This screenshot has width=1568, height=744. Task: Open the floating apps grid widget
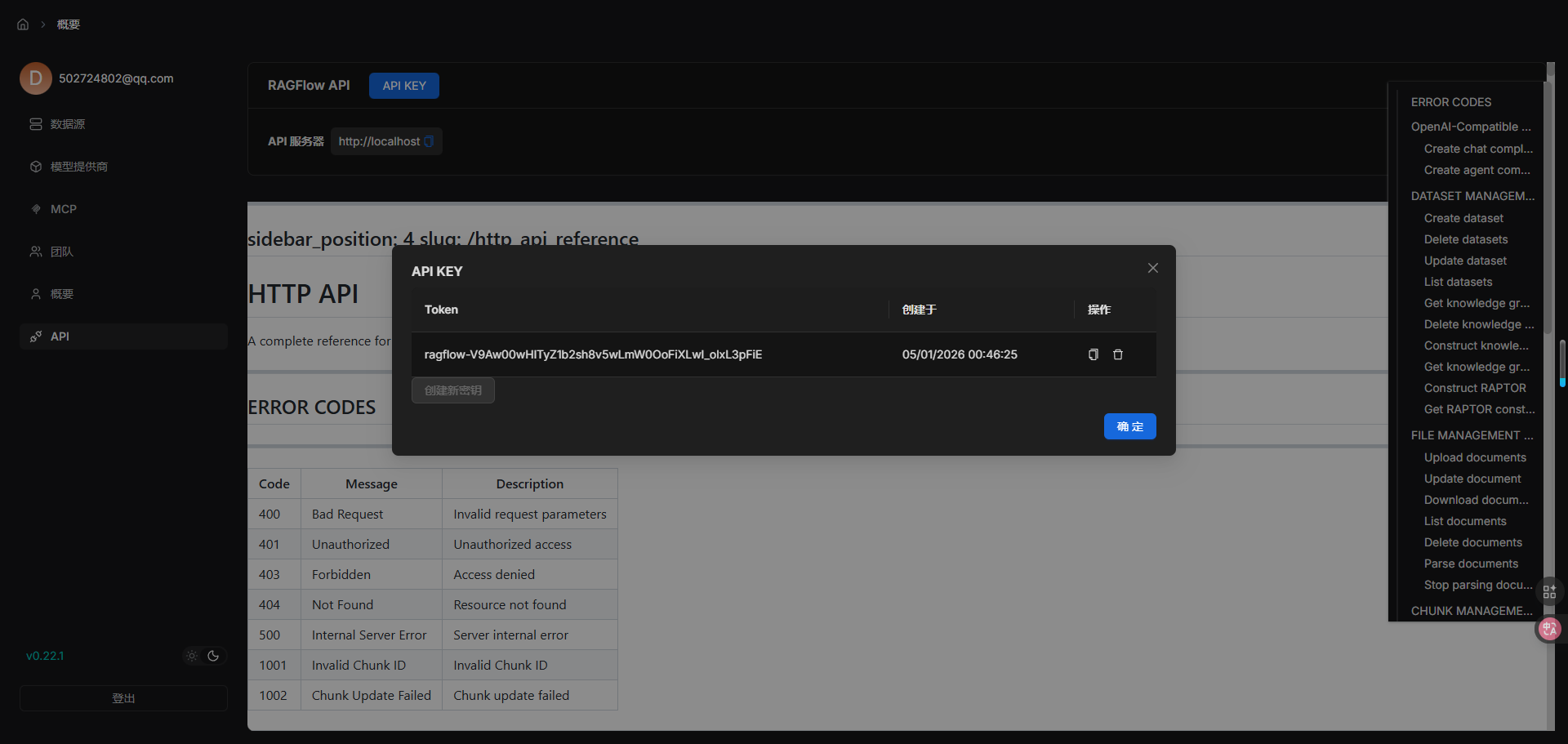(1549, 591)
